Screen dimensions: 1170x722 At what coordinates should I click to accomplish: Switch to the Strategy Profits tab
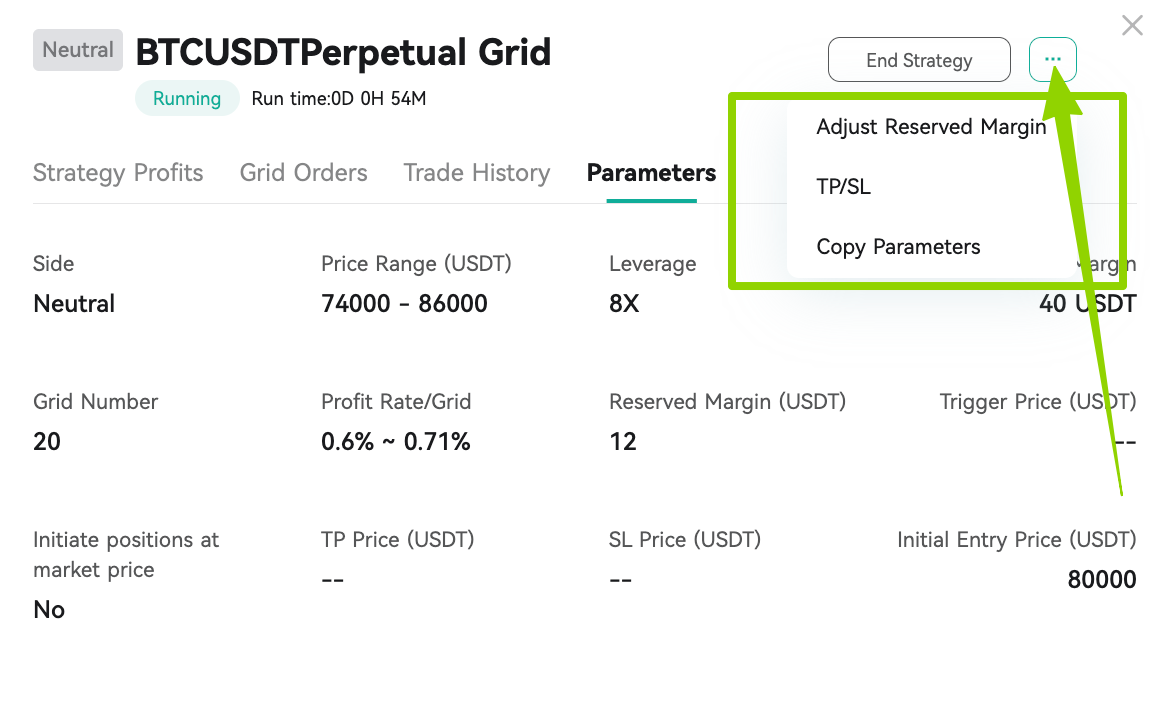tap(118, 173)
